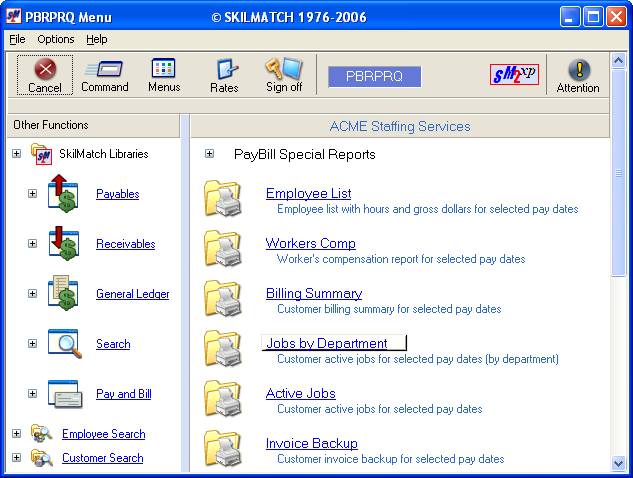This screenshot has height=478, width=633.
Task: Click the PBRPRQ blue label box
Action: (374, 76)
